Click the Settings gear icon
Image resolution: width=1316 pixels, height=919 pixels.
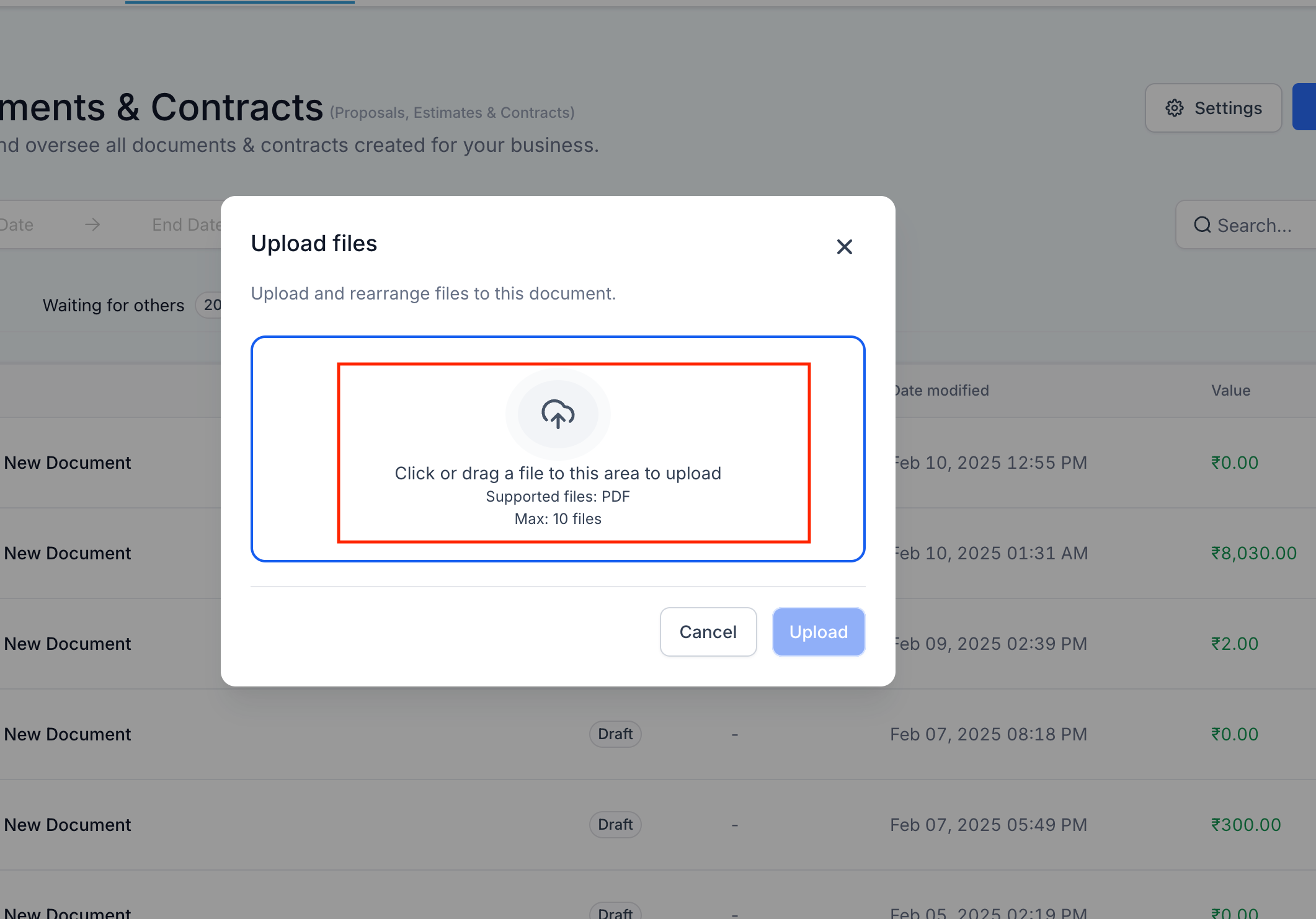pyautogui.click(x=1174, y=108)
